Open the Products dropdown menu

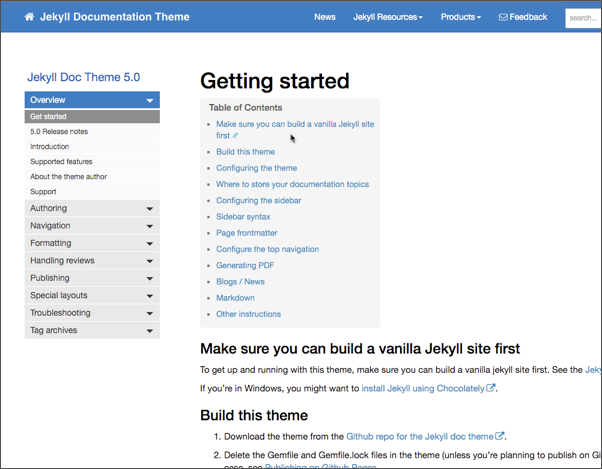(x=460, y=17)
